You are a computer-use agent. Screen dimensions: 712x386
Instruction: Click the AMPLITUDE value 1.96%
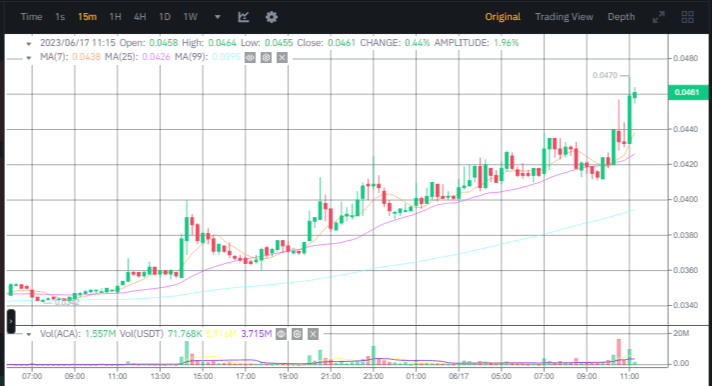click(506, 43)
